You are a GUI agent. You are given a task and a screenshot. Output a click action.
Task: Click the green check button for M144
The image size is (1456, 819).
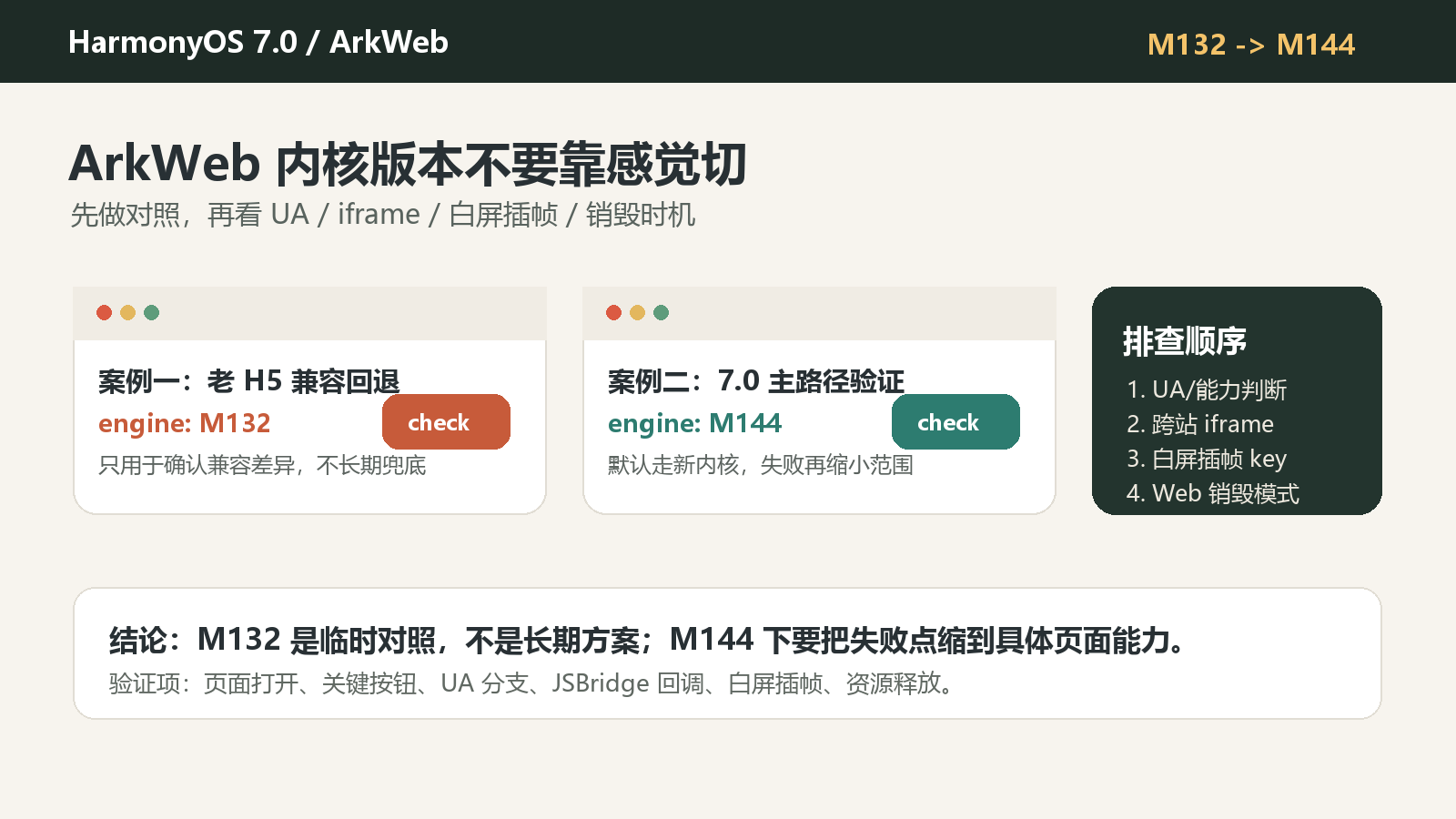pos(955,422)
